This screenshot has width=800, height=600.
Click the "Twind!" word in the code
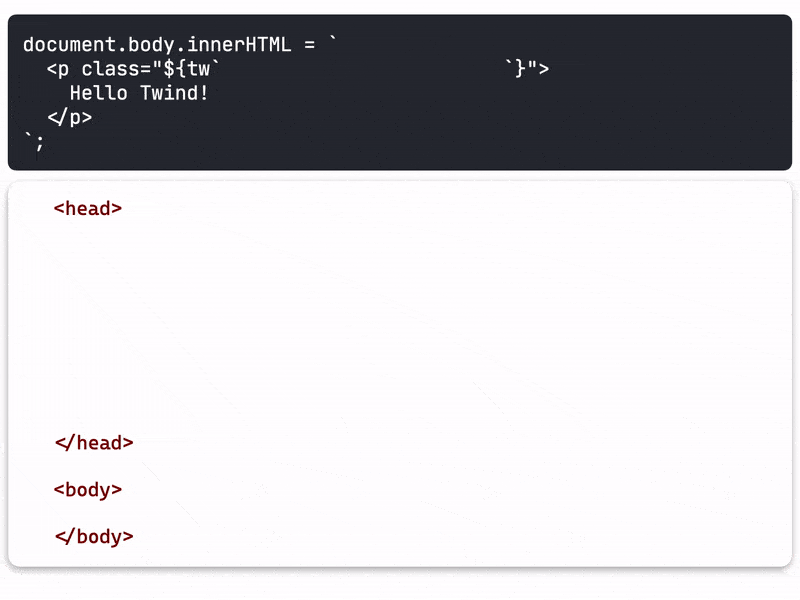(x=174, y=93)
